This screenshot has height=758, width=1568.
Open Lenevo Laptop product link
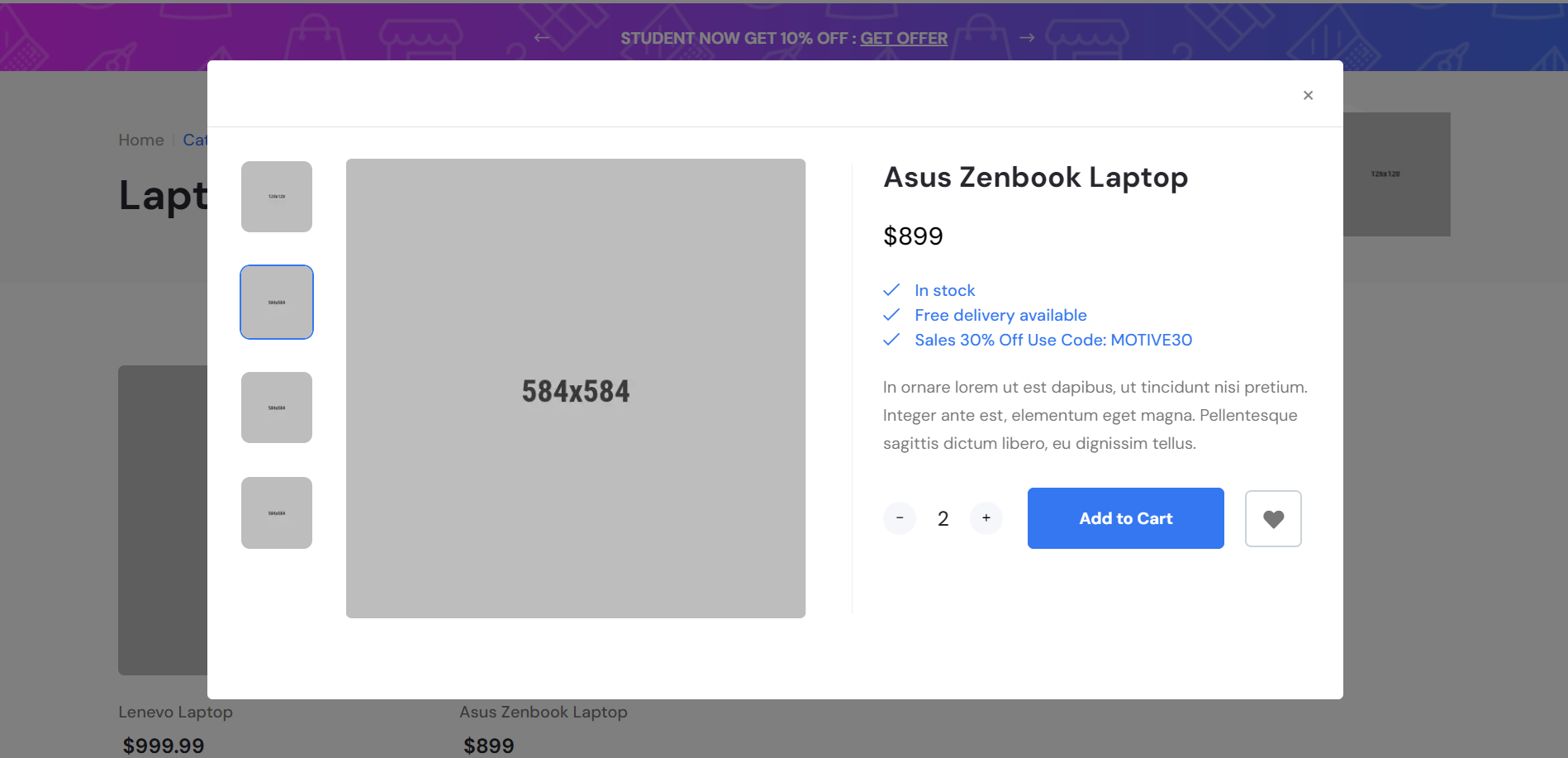(175, 712)
